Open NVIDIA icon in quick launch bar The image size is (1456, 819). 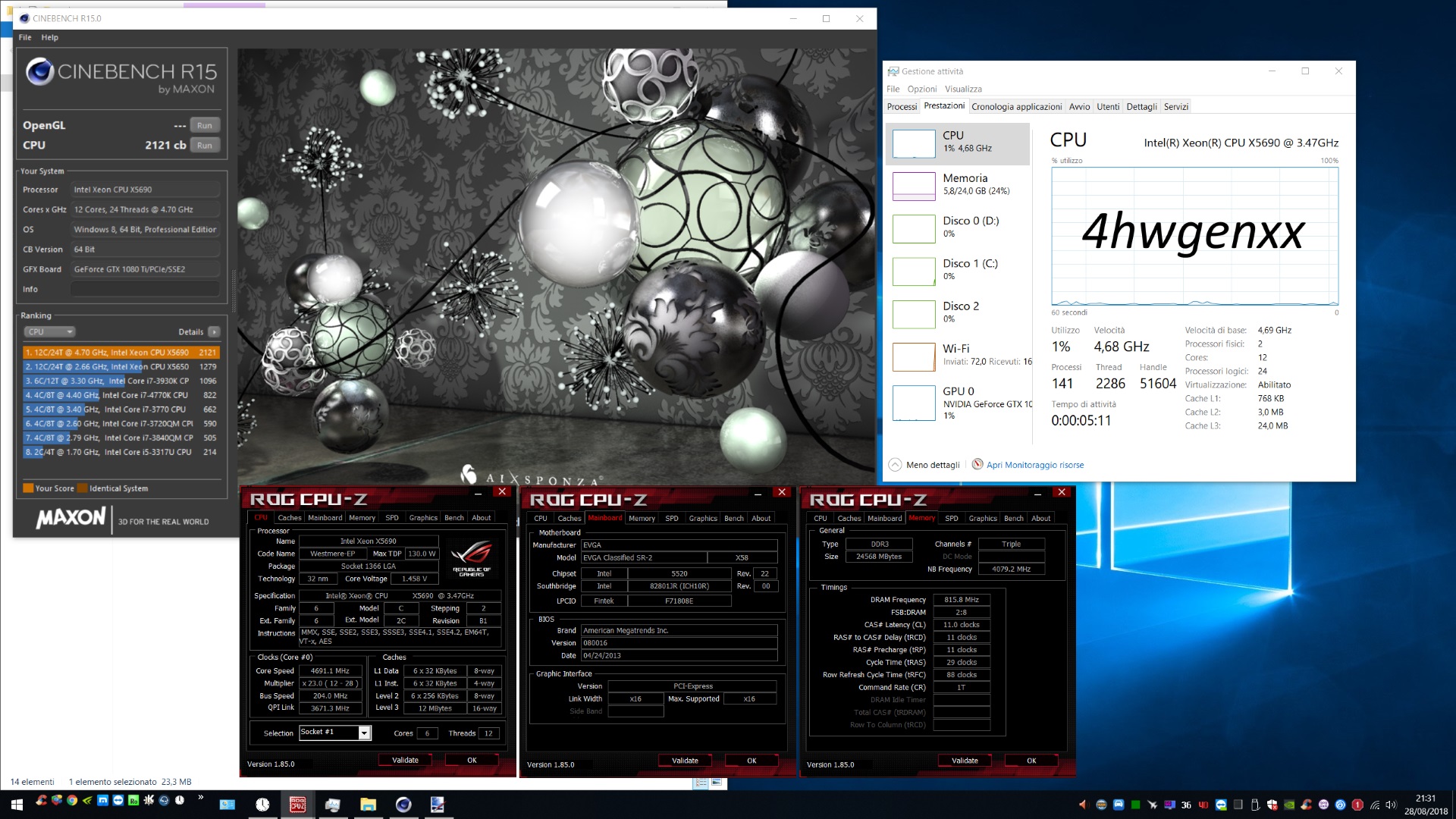tap(87, 800)
